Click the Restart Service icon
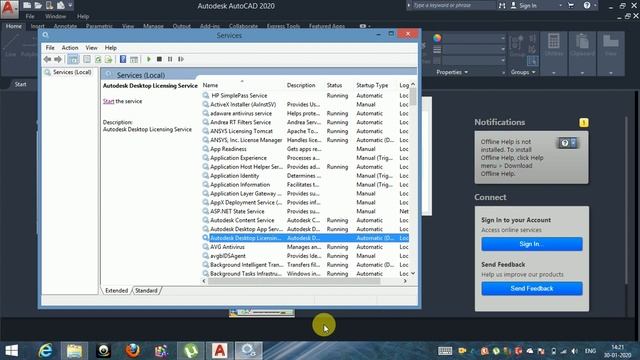This screenshot has height=360, width=640. [x=181, y=59]
